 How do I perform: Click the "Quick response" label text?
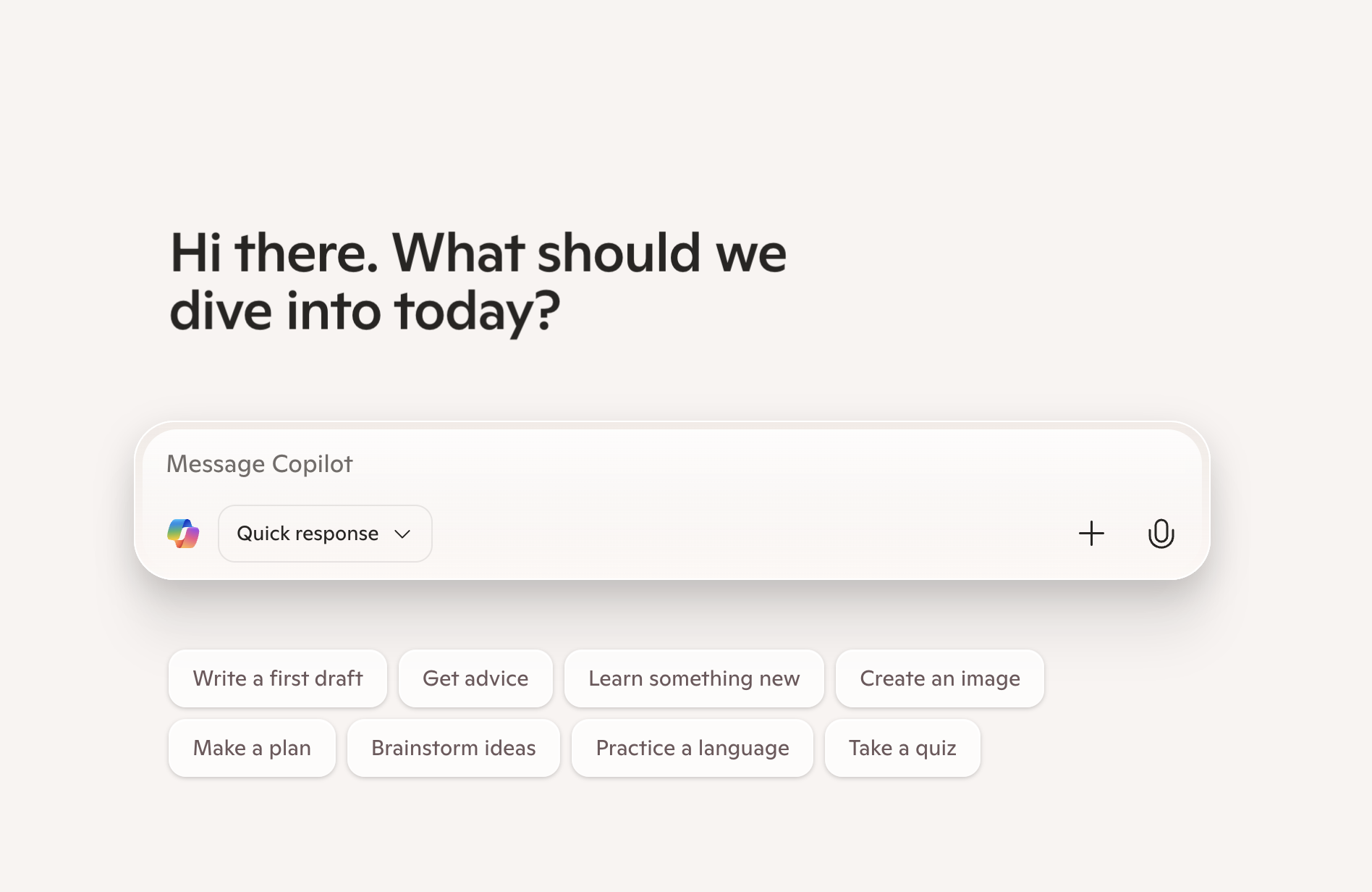308,534
